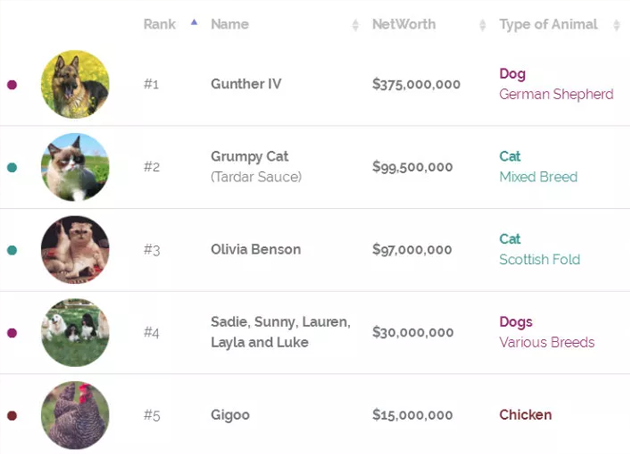
Task: Click teal dot beside Olivia Benson
Action: click(x=12, y=250)
